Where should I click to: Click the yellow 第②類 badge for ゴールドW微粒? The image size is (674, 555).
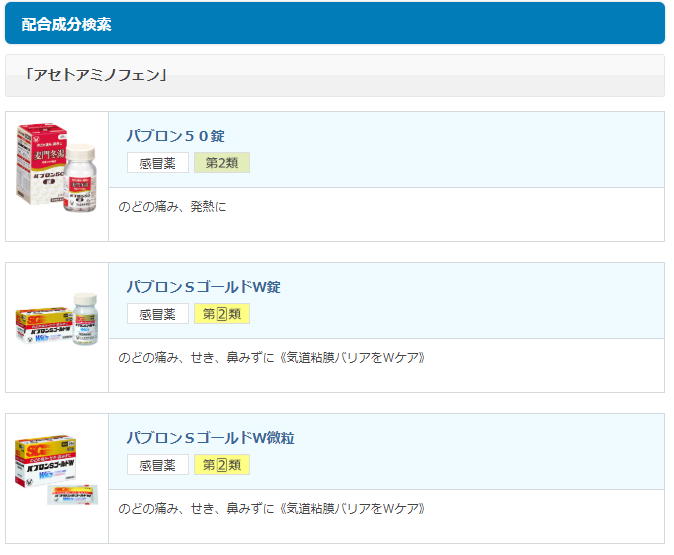click(x=222, y=465)
